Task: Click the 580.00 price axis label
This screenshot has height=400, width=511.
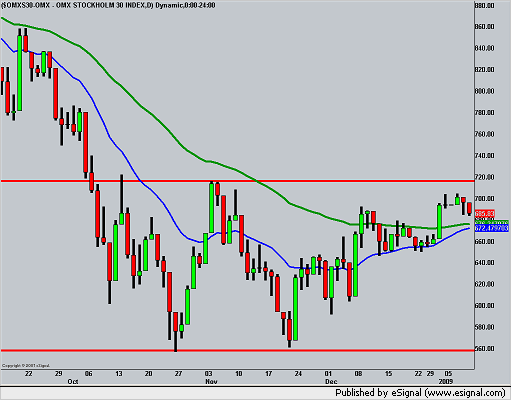Action: point(485,327)
